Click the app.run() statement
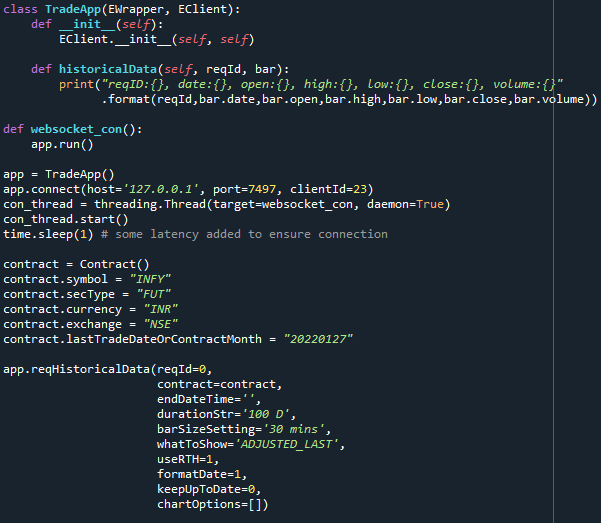Screen dimensions: 601x523 (62, 145)
